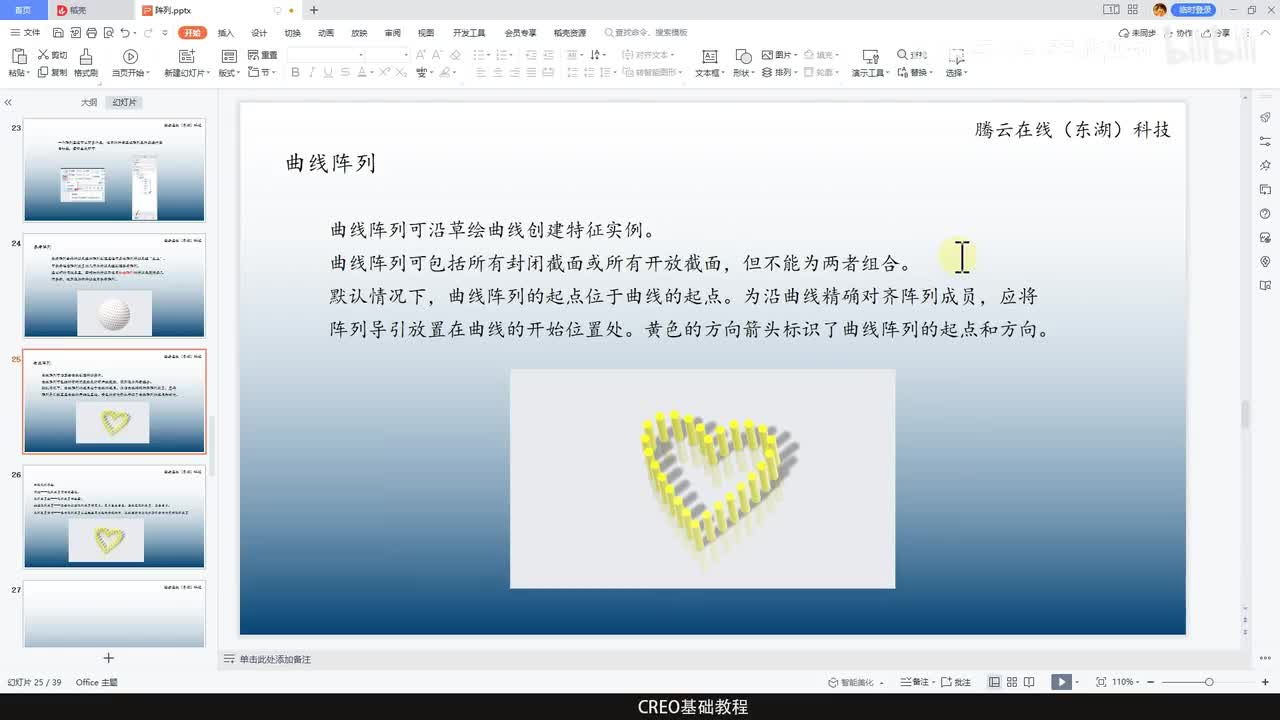Viewport: 1280px width, 720px height.
Task: Switch to Slide Sorter view
Action: tap(1012, 682)
